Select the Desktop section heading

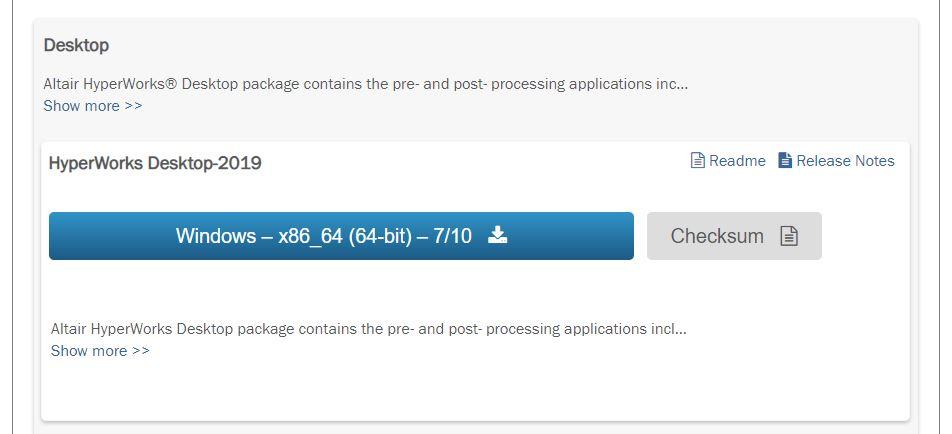coord(76,46)
